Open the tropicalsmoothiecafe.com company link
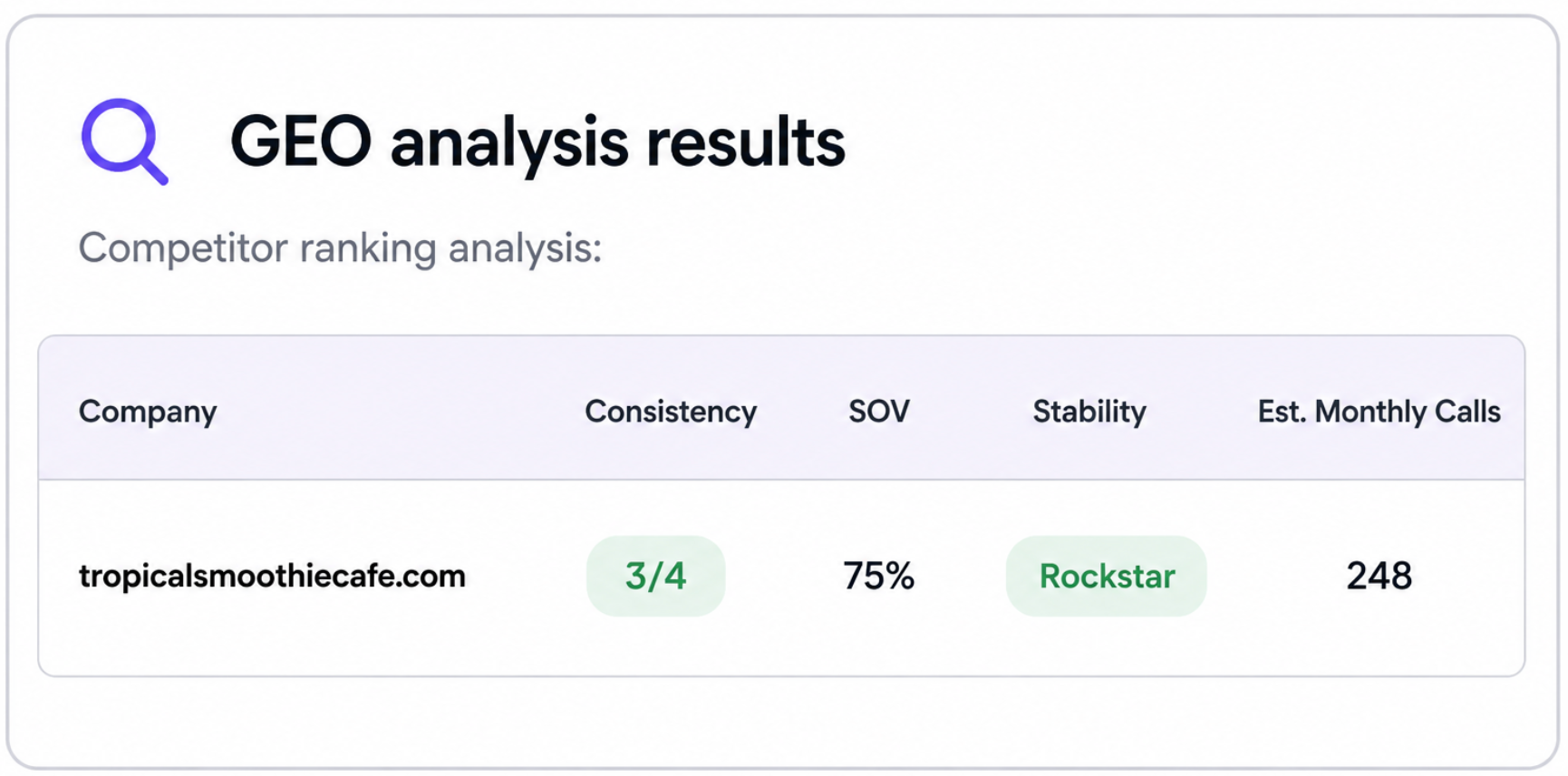The image size is (1568, 776). (272, 577)
